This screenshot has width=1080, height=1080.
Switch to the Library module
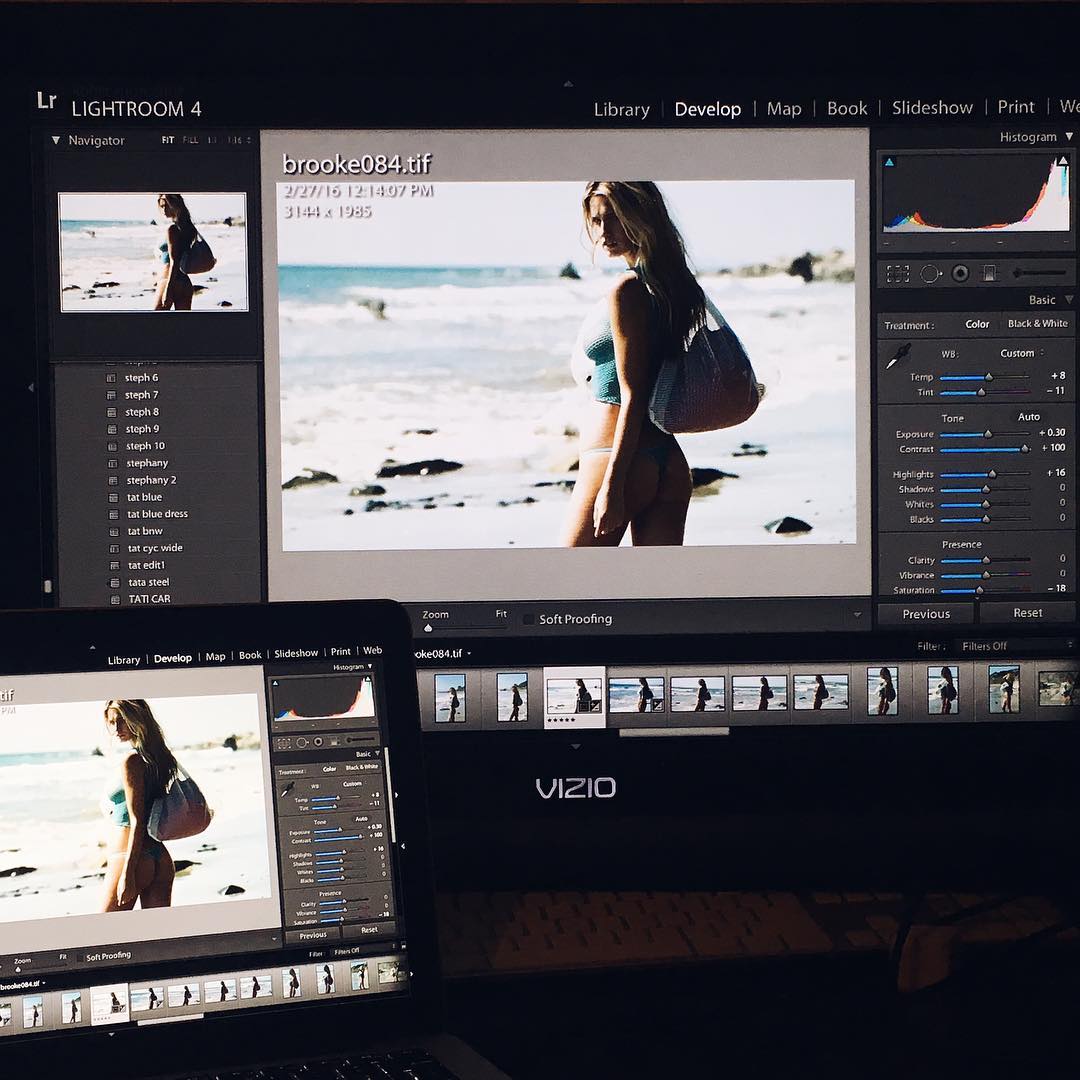tap(621, 110)
